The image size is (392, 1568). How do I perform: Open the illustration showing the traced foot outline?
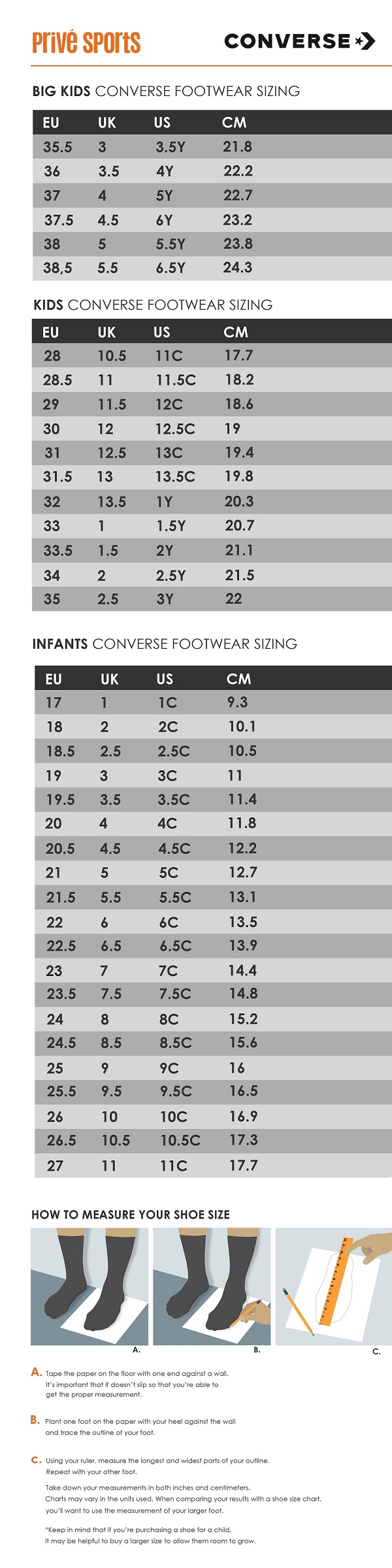click(x=333, y=1286)
